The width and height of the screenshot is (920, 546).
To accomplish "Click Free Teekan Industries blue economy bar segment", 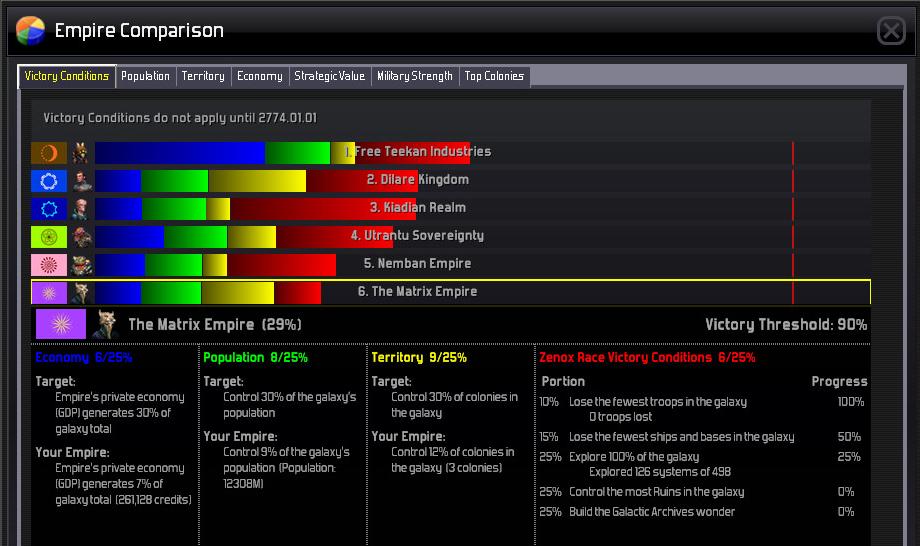I will click(x=180, y=153).
